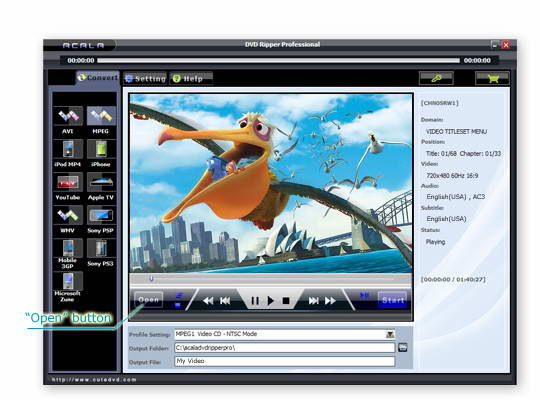Click the small blue icon beside Start
The width and height of the screenshot is (540, 400).
[364, 295]
